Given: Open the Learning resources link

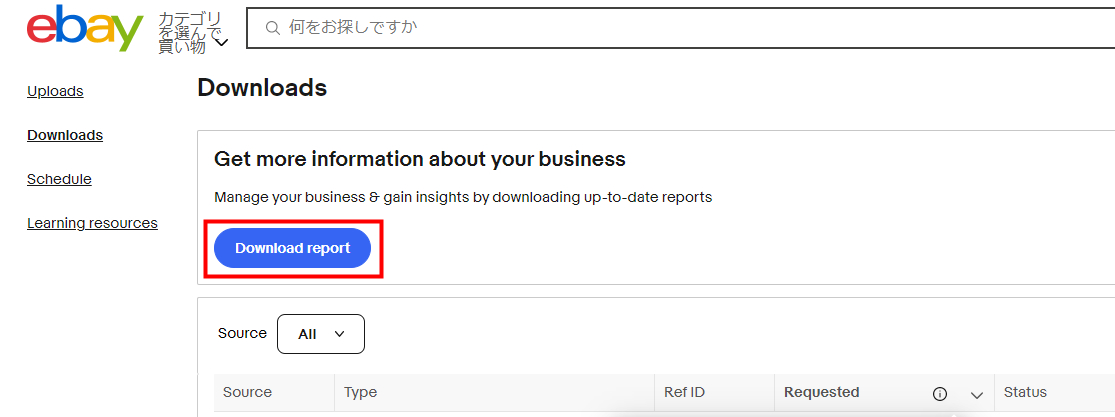Looking at the screenshot, I should 92,223.
